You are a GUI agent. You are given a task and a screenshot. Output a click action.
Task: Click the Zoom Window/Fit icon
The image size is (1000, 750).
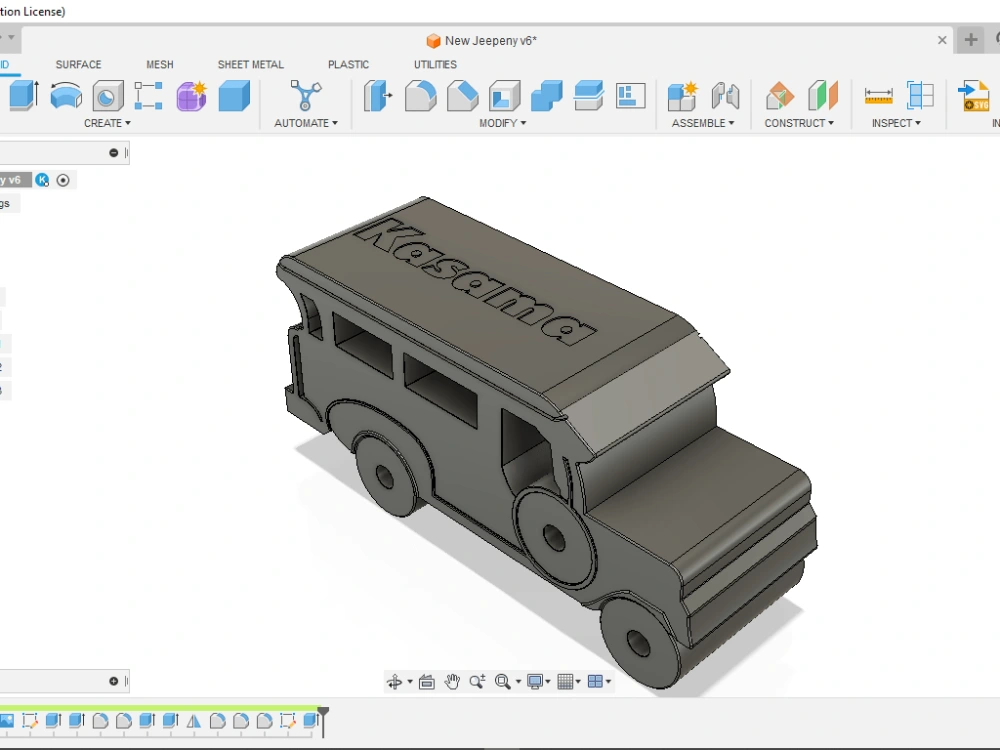(503, 682)
